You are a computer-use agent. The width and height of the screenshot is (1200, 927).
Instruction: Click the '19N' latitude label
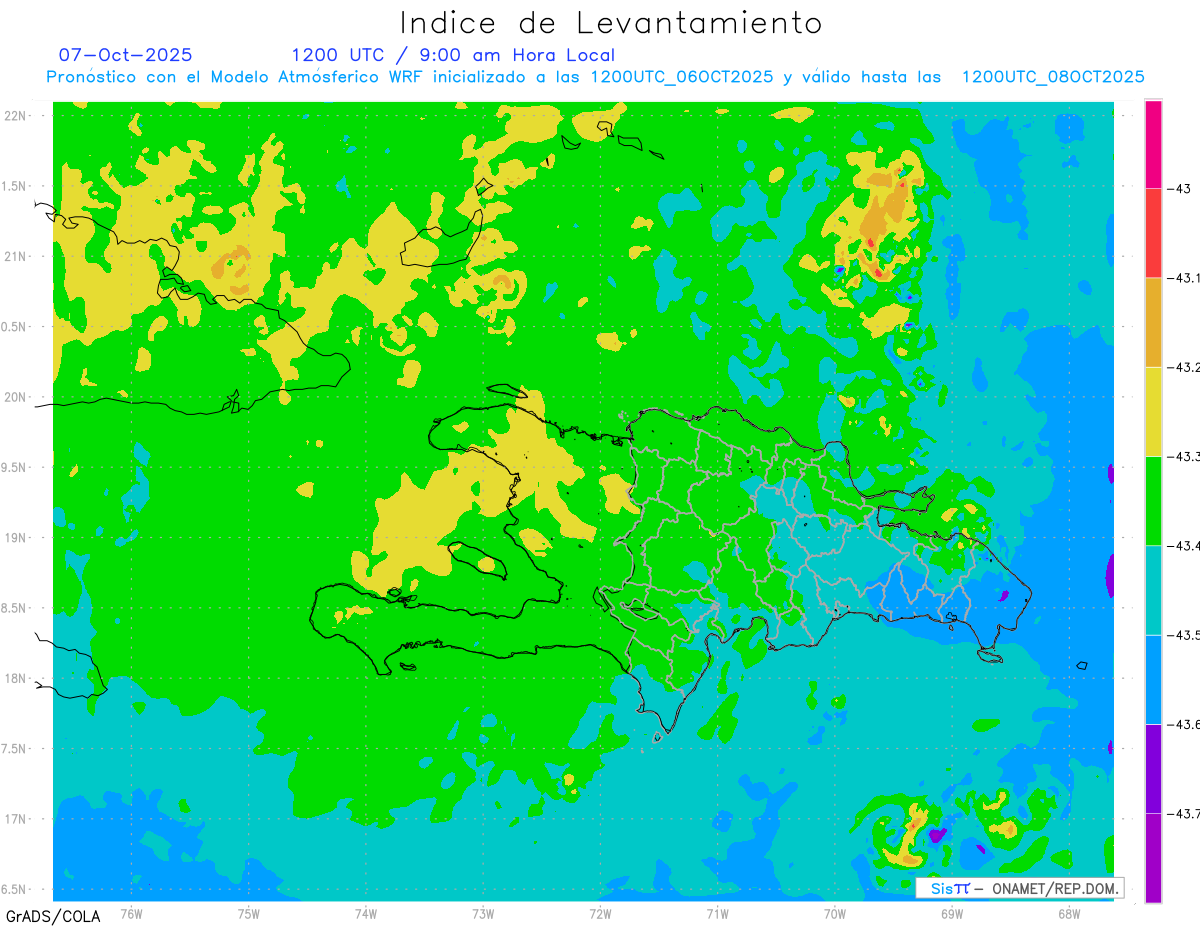(x=15, y=538)
